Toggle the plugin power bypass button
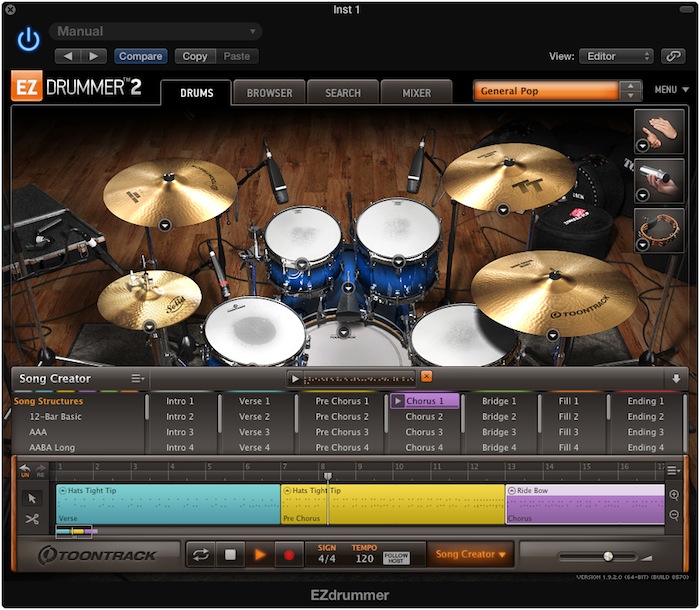 29,40
